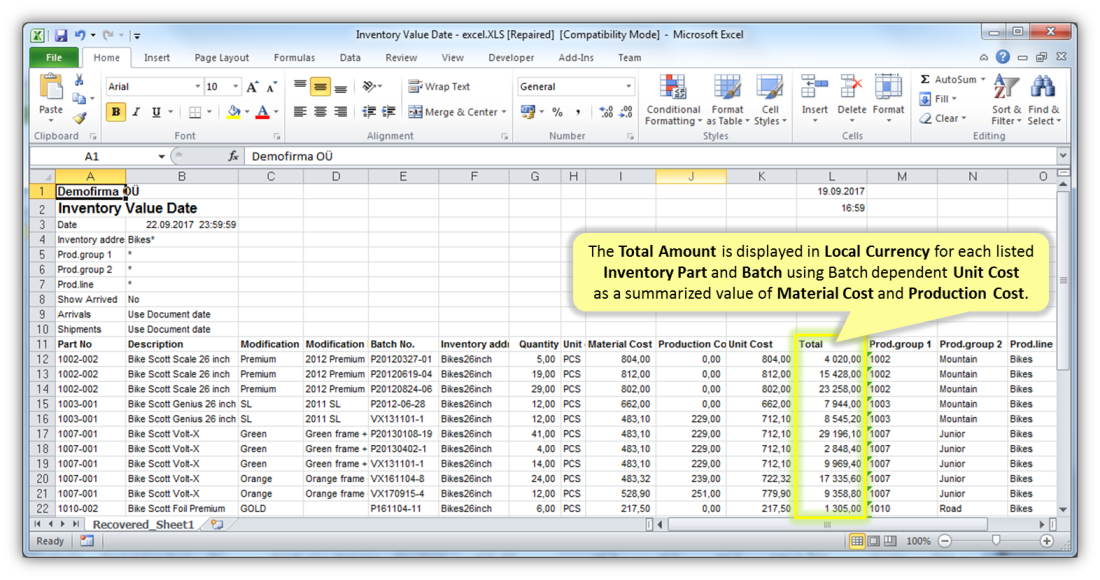Click the Insert Function fx icon
The height and width of the screenshot is (580, 1100).
click(x=234, y=156)
